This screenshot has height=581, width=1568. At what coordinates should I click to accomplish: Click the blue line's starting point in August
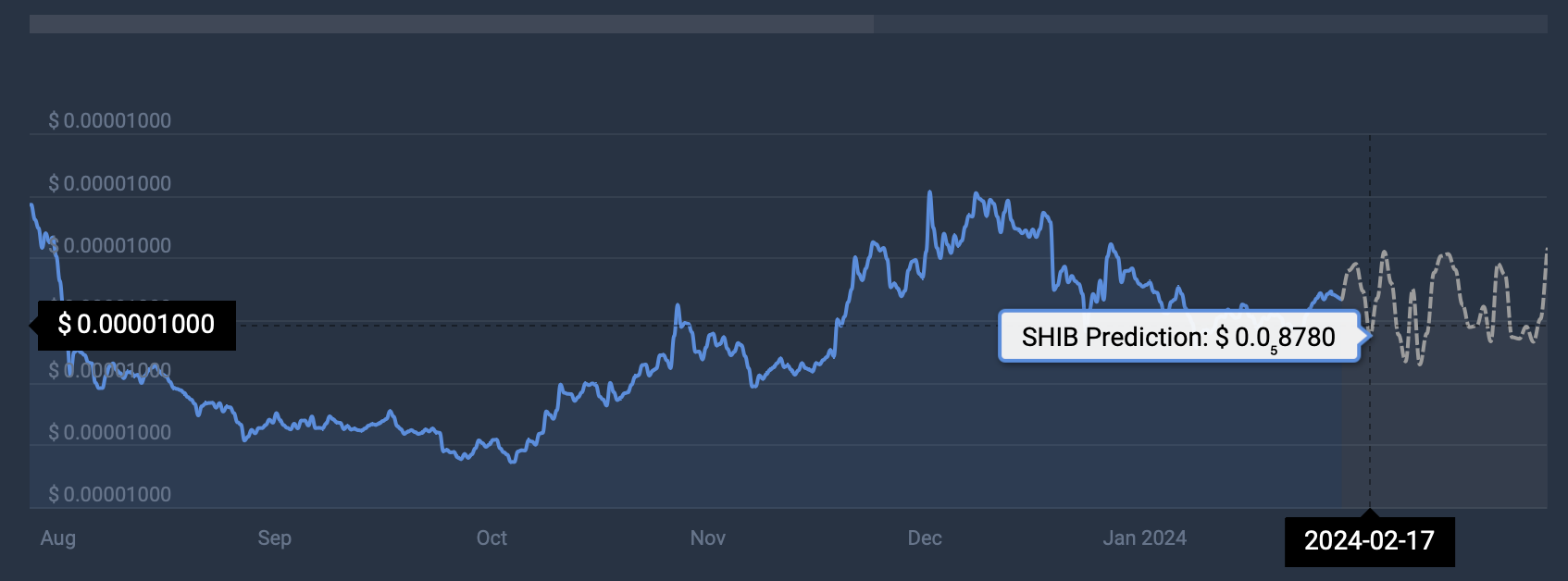coord(31,204)
